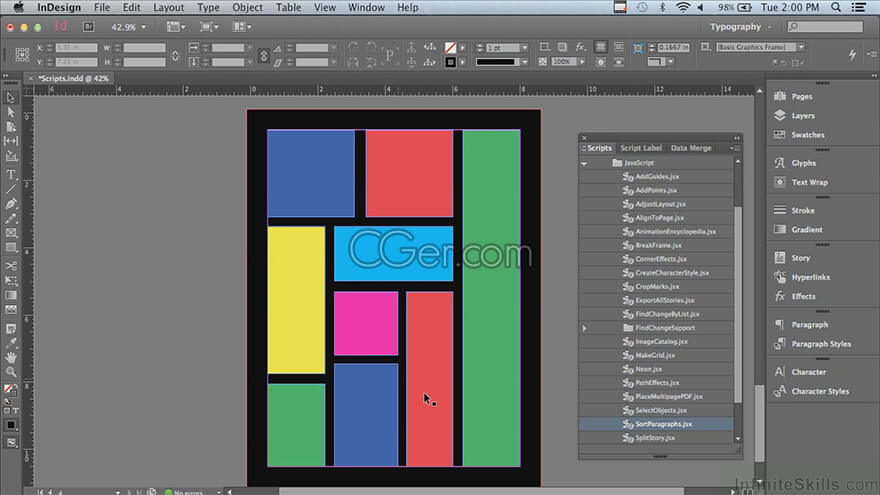880x495 pixels.
Task: Open the Layout menu
Action: tap(168, 7)
